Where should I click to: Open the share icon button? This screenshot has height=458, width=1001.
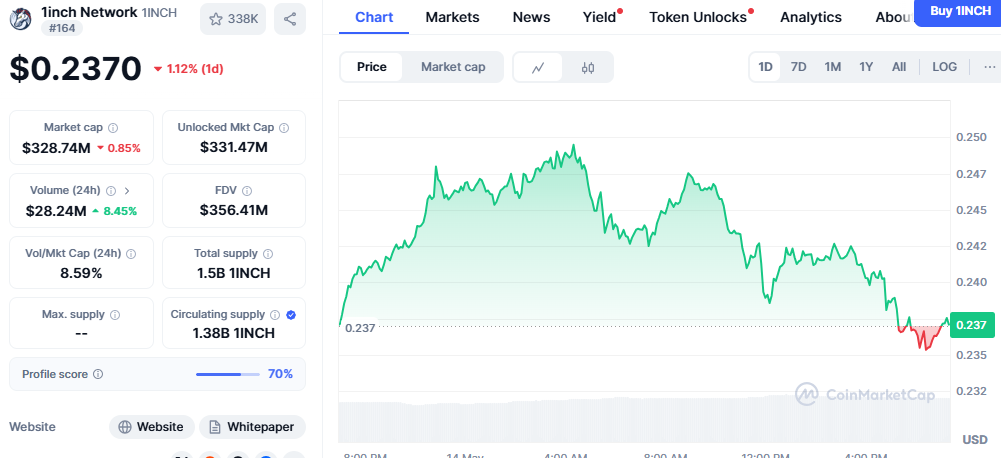click(290, 19)
